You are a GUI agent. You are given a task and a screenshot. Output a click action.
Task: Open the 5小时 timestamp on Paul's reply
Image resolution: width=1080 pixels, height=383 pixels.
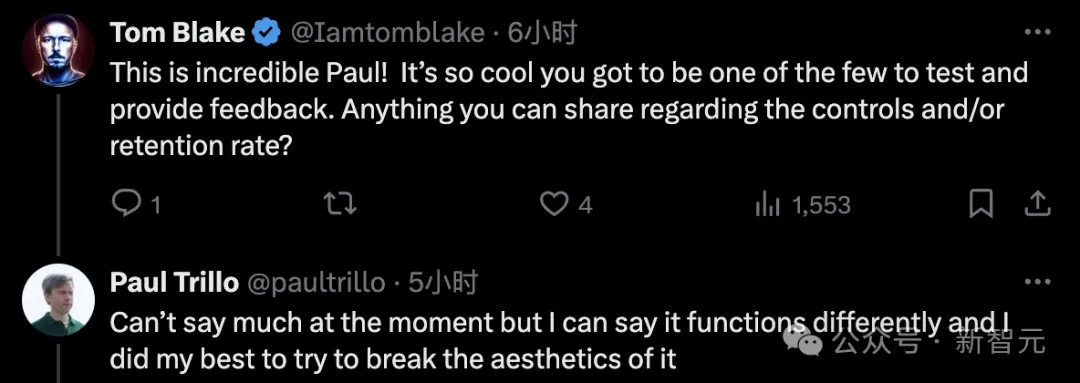tap(443, 282)
